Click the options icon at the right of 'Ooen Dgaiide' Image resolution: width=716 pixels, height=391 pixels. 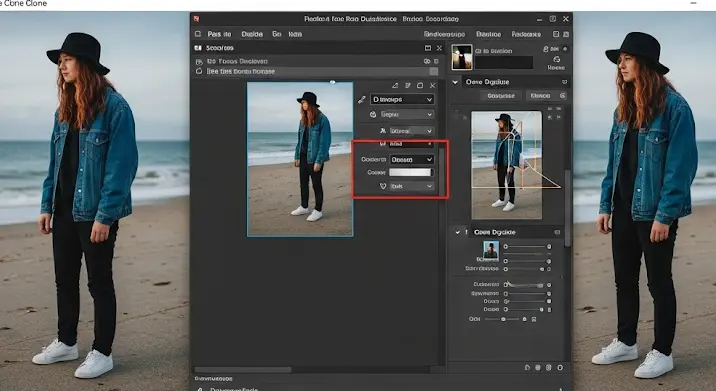pos(557,232)
